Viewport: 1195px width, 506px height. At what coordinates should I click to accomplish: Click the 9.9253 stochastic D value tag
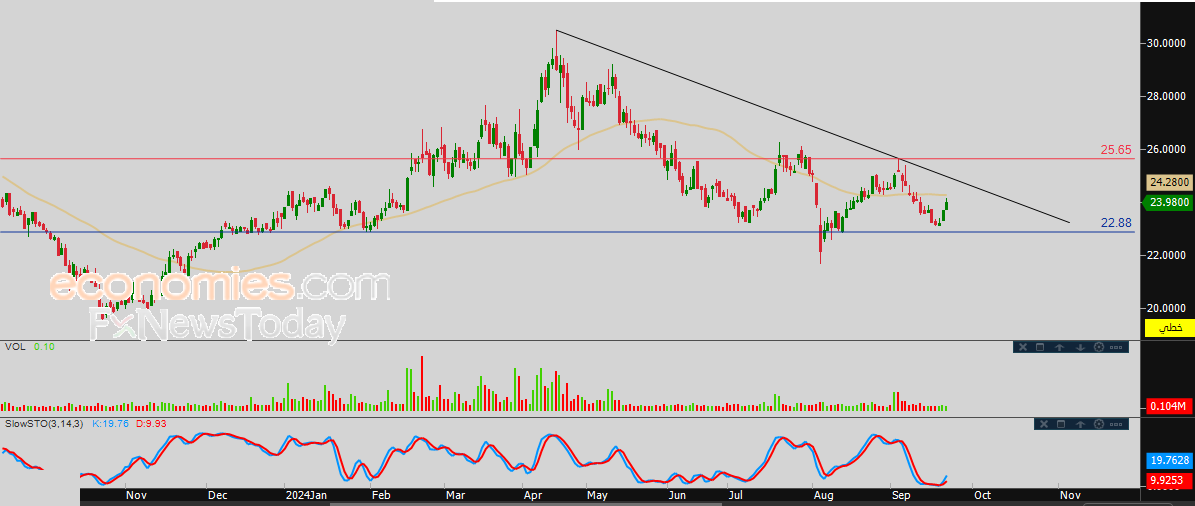pos(1169,481)
